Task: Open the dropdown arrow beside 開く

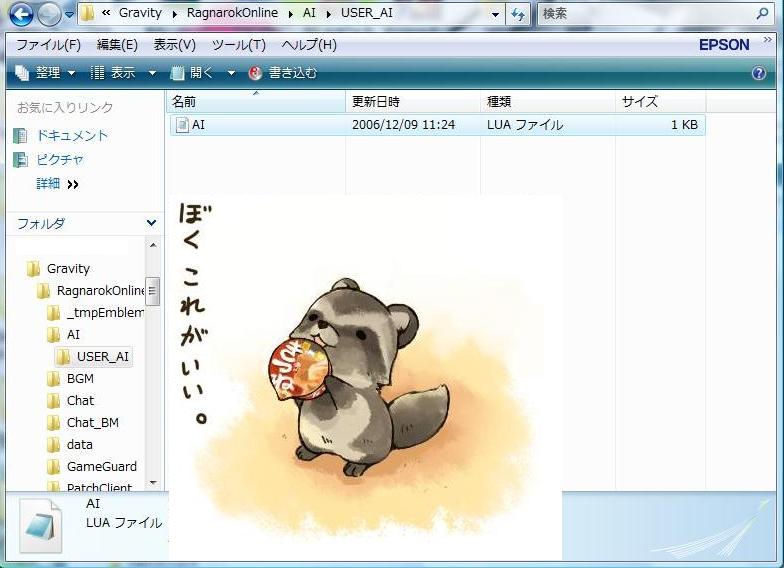Action: pyautogui.click(x=231, y=74)
